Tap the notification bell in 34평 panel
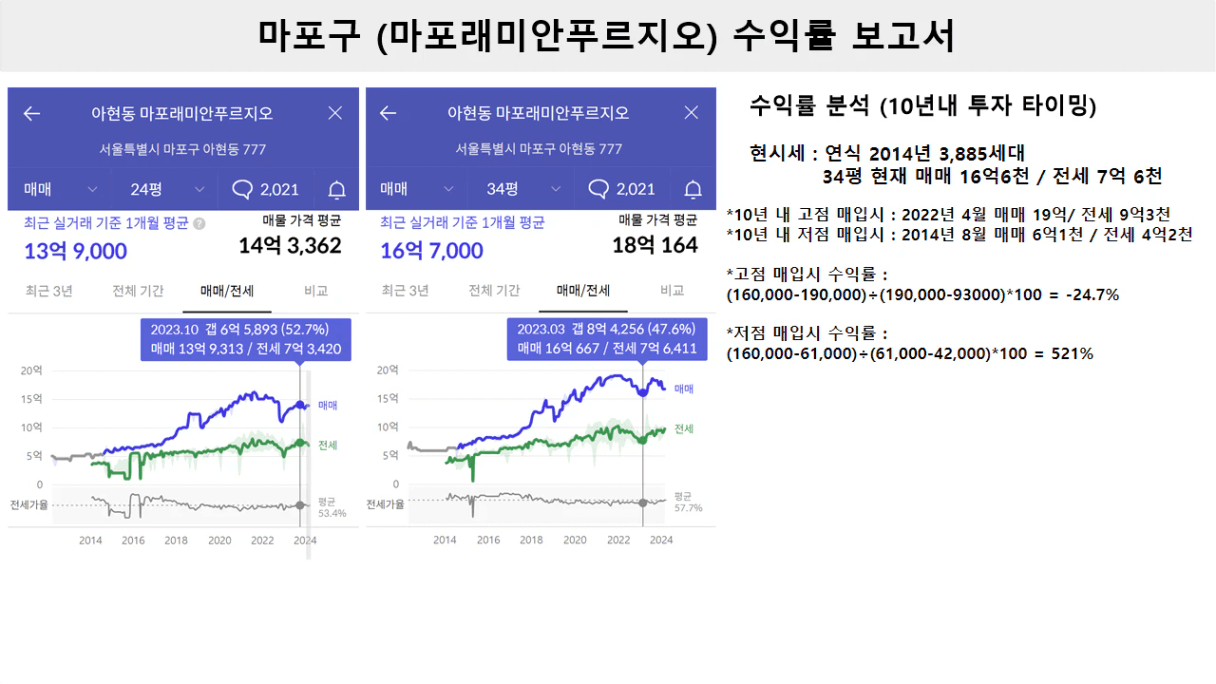Screen dimensions: 1216x684 (x=693, y=190)
